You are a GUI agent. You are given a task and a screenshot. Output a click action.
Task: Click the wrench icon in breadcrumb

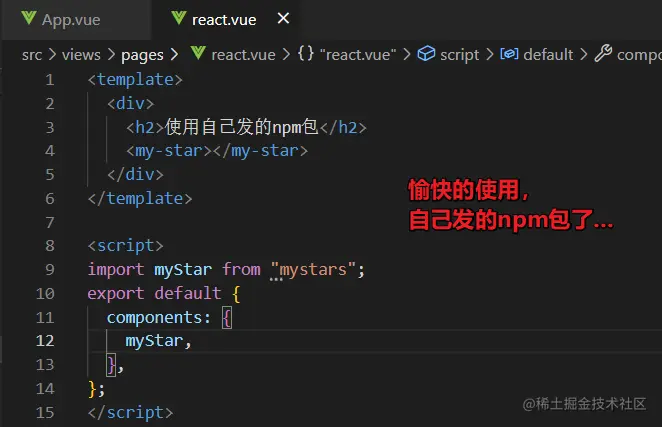point(603,54)
